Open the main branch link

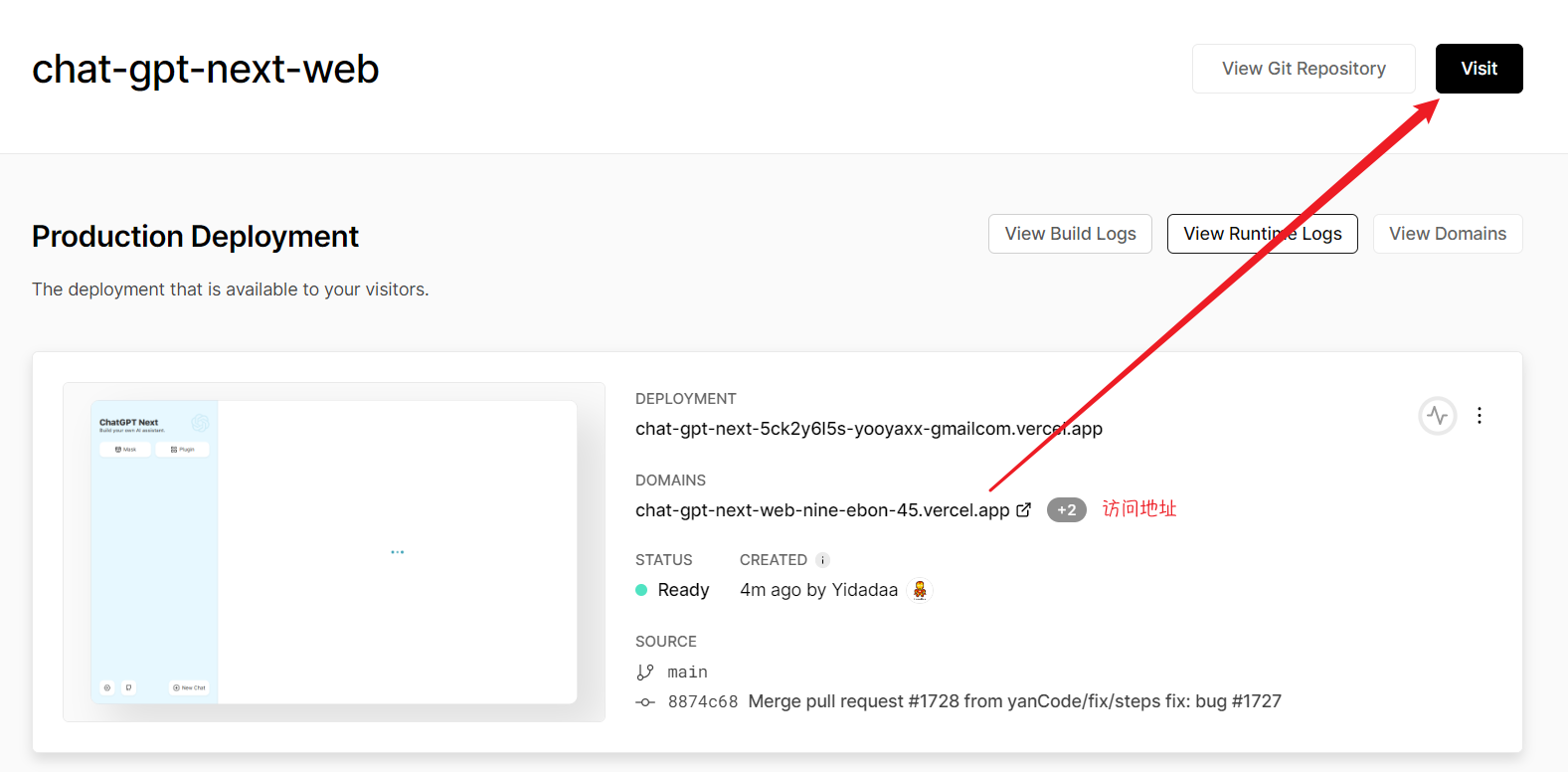pyautogui.click(x=687, y=673)
